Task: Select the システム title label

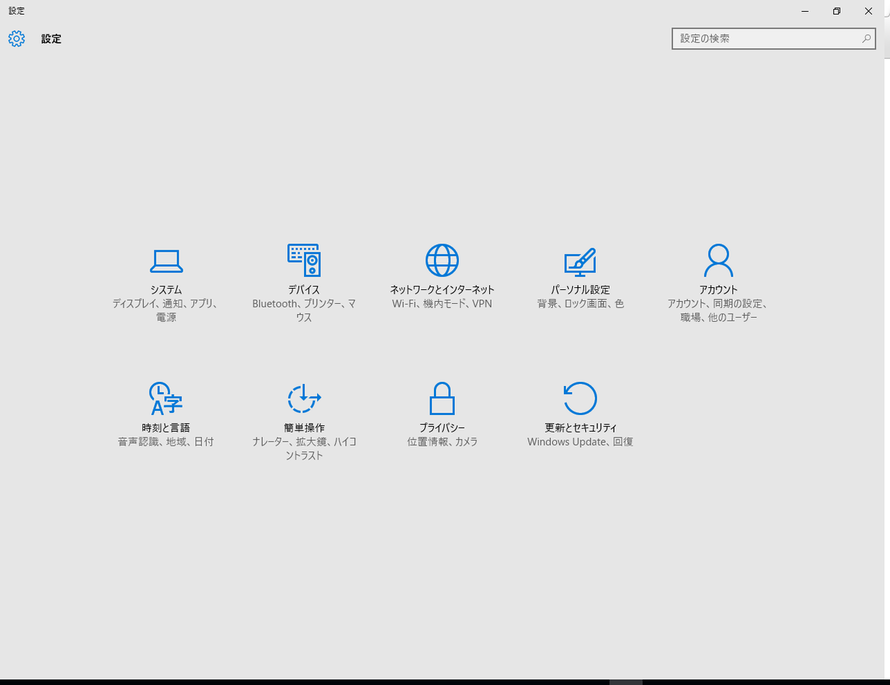Action: (x=166, y=289)
